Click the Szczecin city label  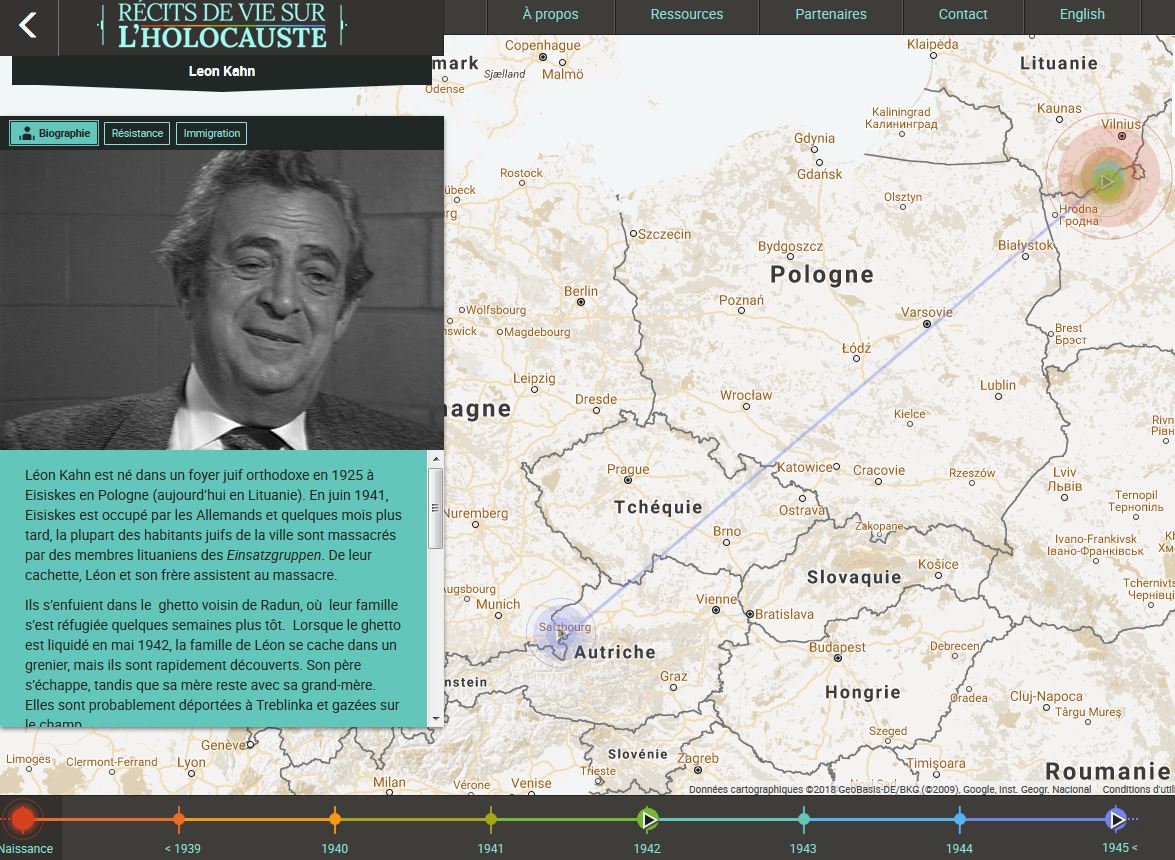664,234
